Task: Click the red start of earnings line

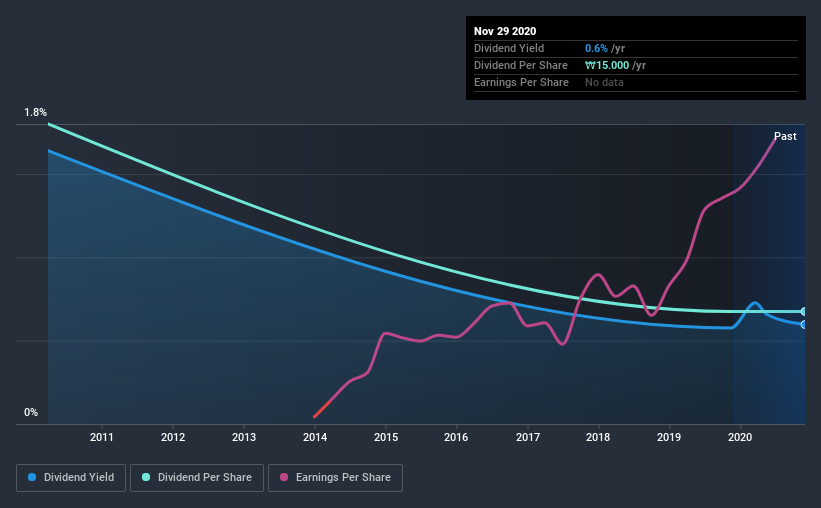Action: pos(320,410)
